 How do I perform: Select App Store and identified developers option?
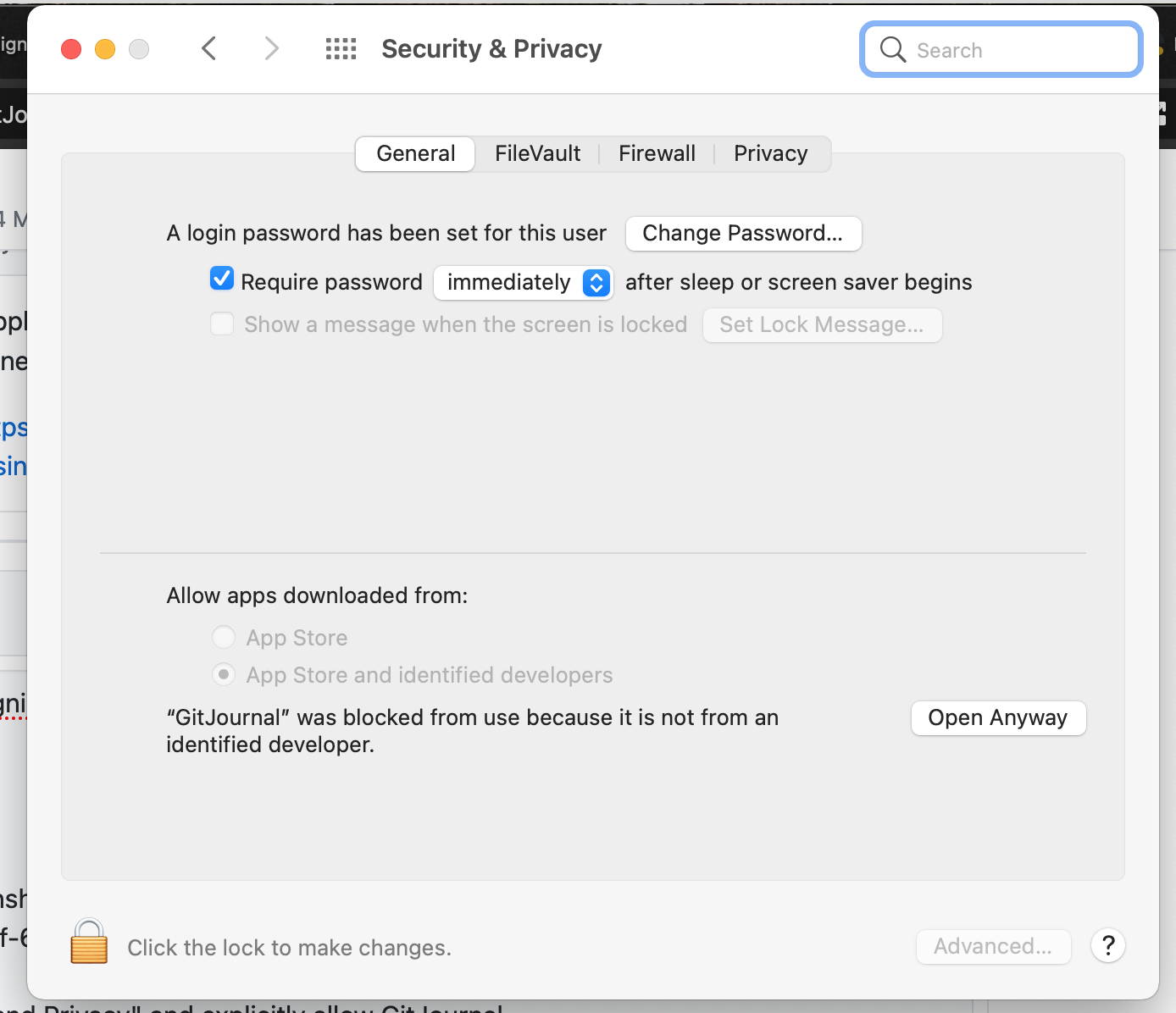[x=223, y=674]
